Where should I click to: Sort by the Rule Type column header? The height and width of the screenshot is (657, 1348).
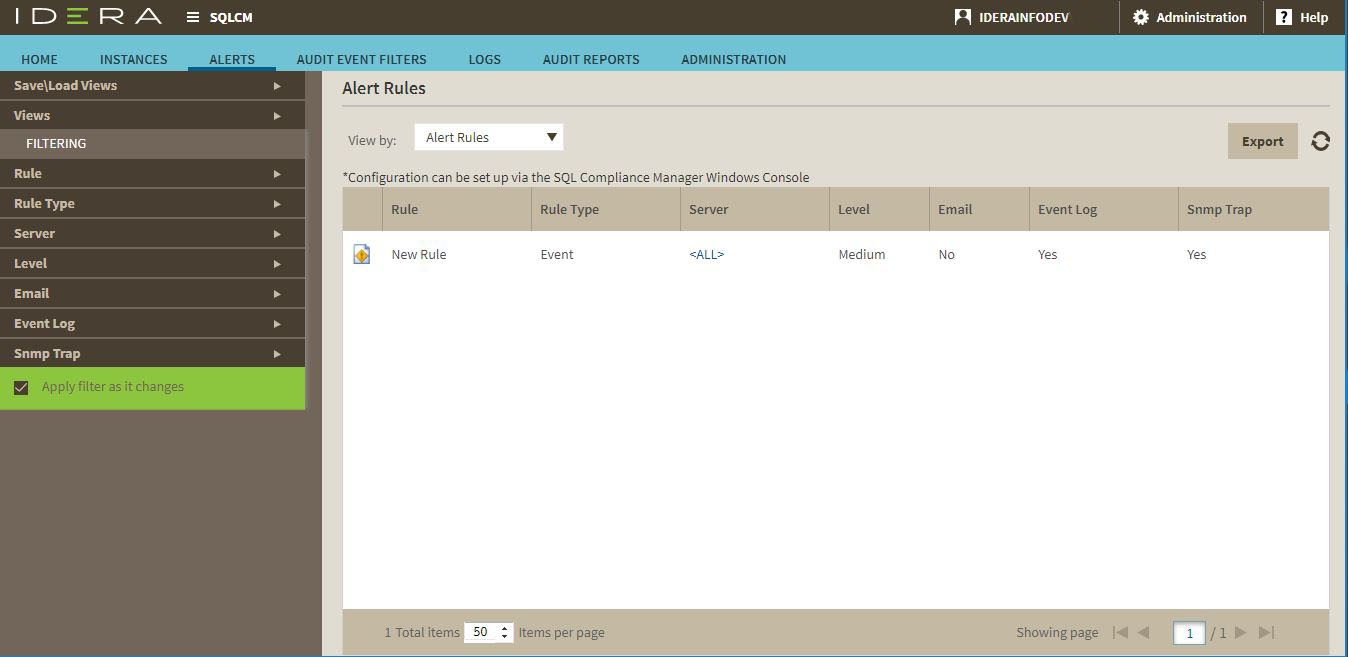click(x=606, y=209)
